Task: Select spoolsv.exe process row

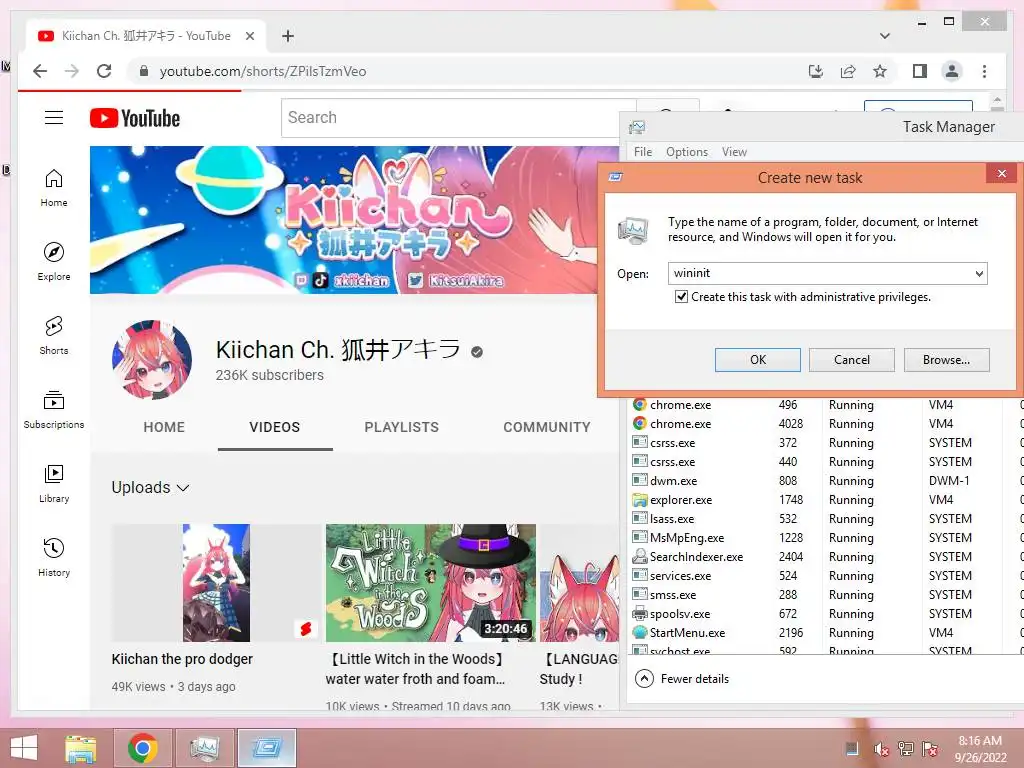Action: pos(825,615)
